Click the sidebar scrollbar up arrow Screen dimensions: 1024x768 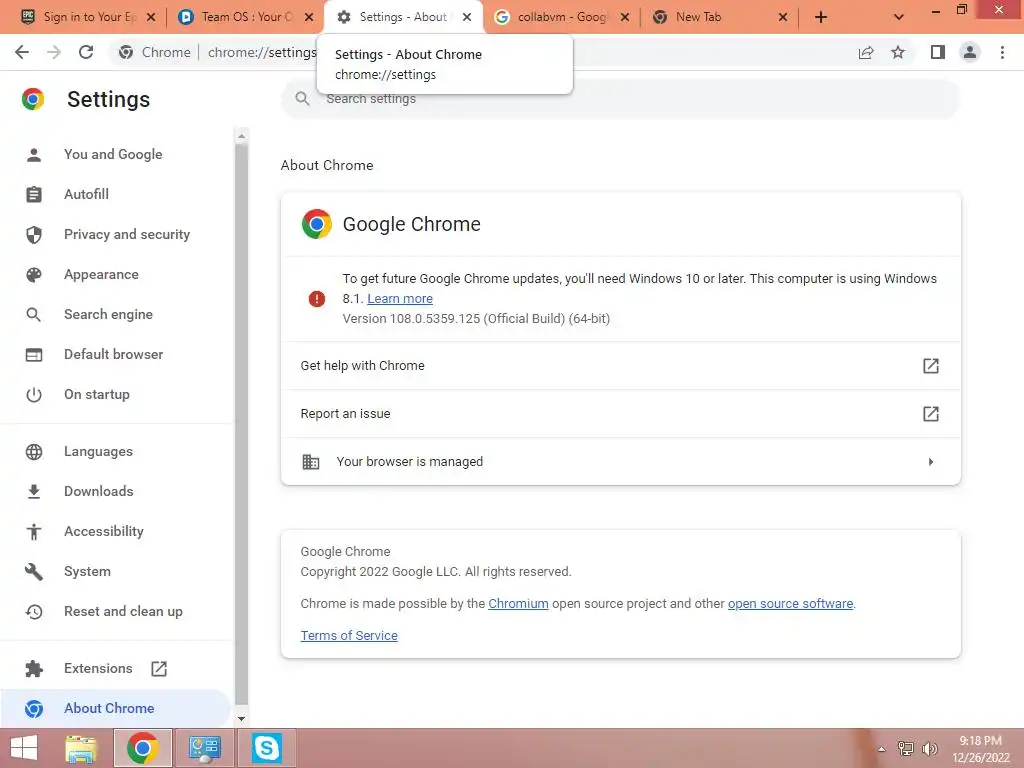242,136
